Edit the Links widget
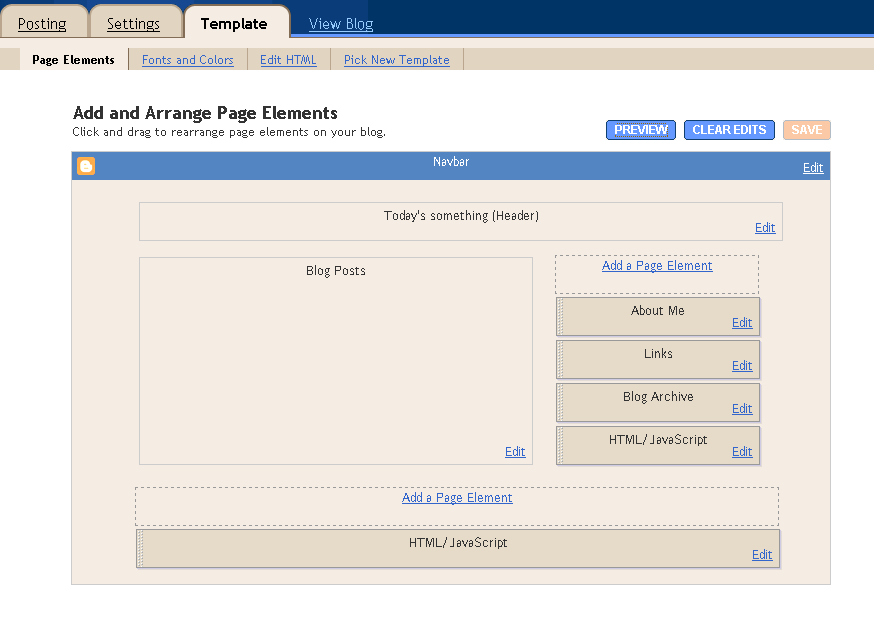Screen dimensions: 874x618 (x=742, y=366)
